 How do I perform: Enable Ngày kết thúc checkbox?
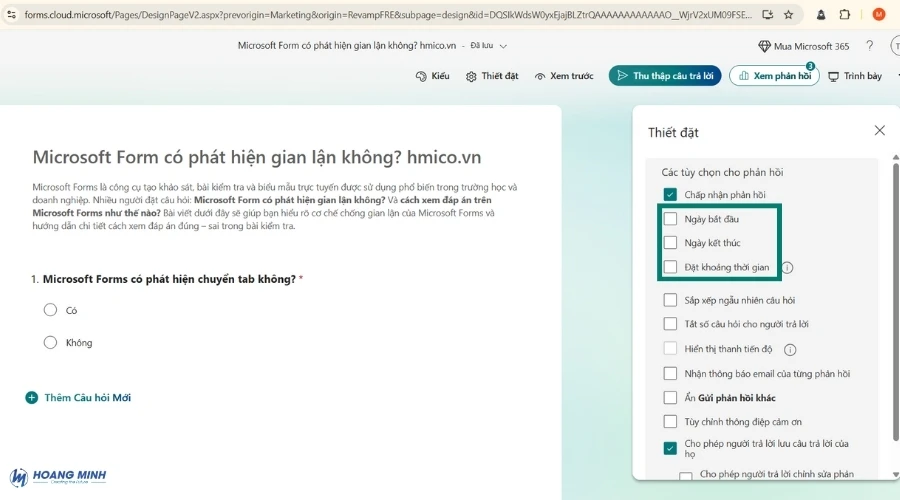(x=670, y=243)
